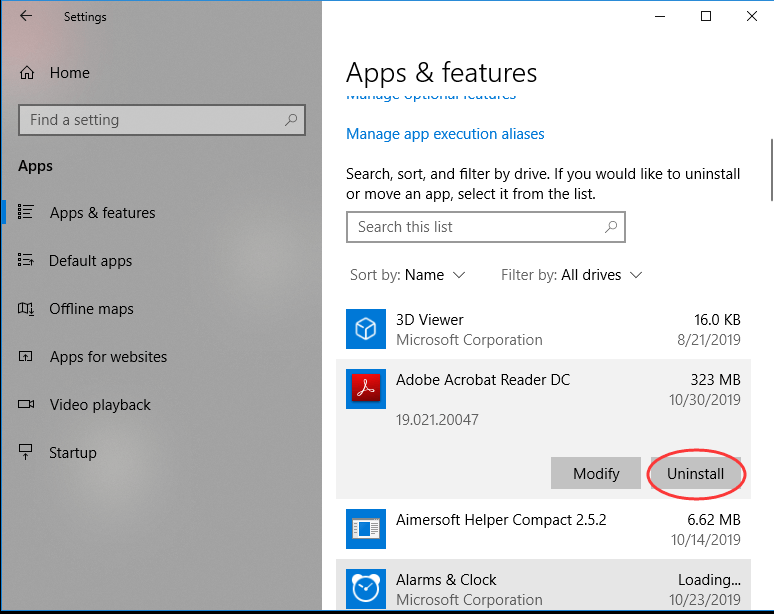Image resolution: width=774 pixels, height=614 pixels.
Task: Click the vertical scrollbar thumb
Action: (x=772, y=170)
